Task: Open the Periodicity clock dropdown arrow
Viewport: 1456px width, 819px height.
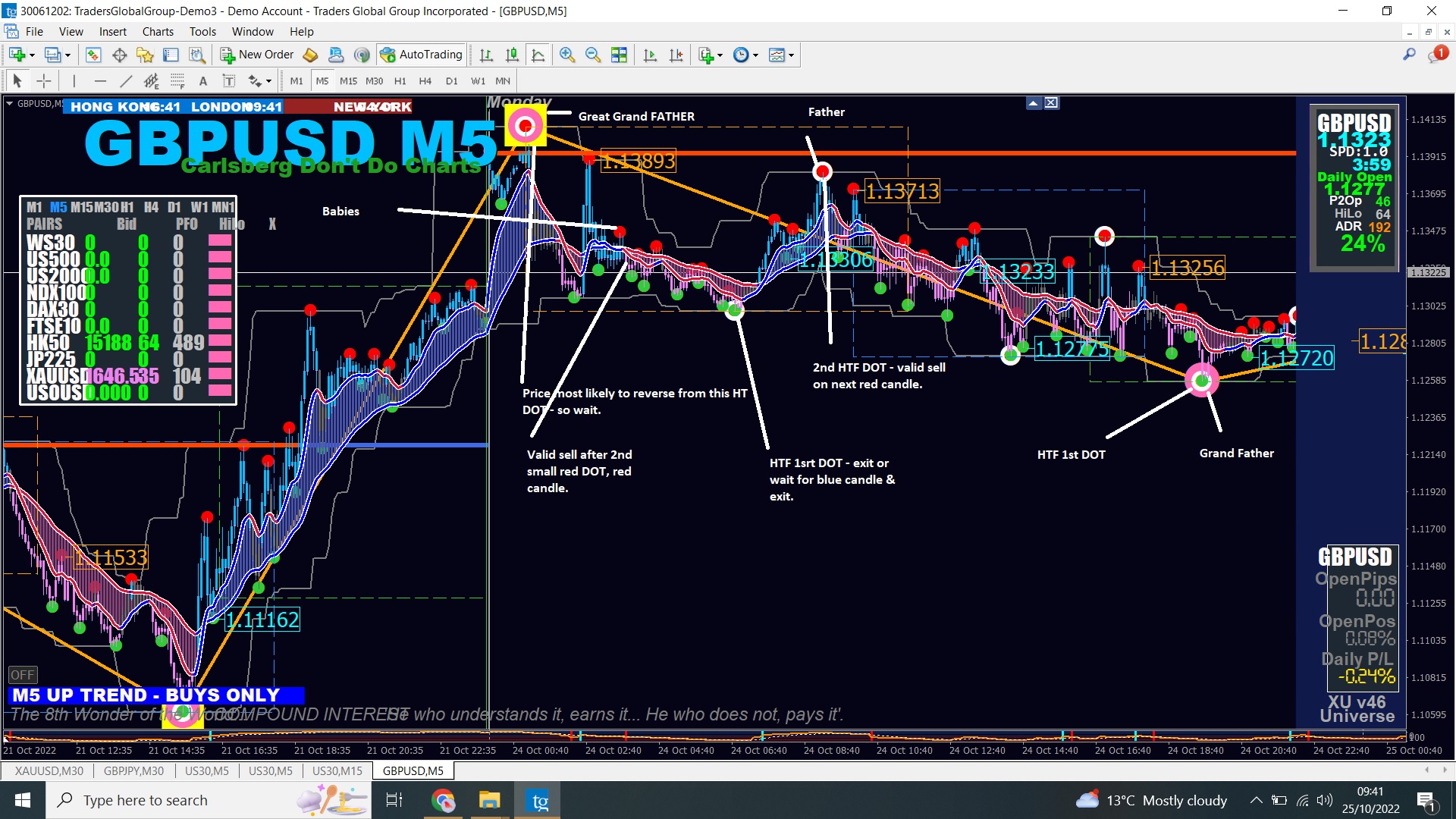Action: (x=755, y=55)
